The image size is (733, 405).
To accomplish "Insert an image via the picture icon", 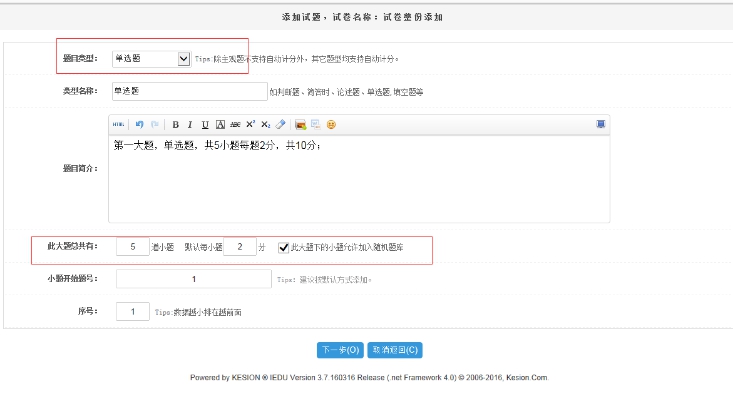I will 300,125.
